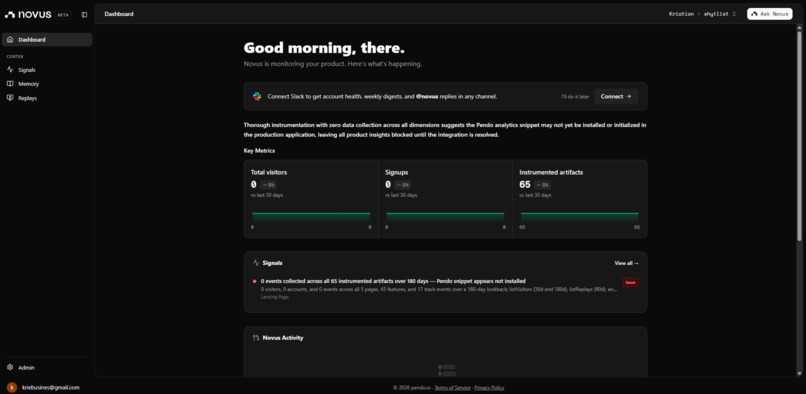Click the Dashboard title in the header bar
Image resolution: width=806 pixels, height=394 pixels.
pos(119,14)
